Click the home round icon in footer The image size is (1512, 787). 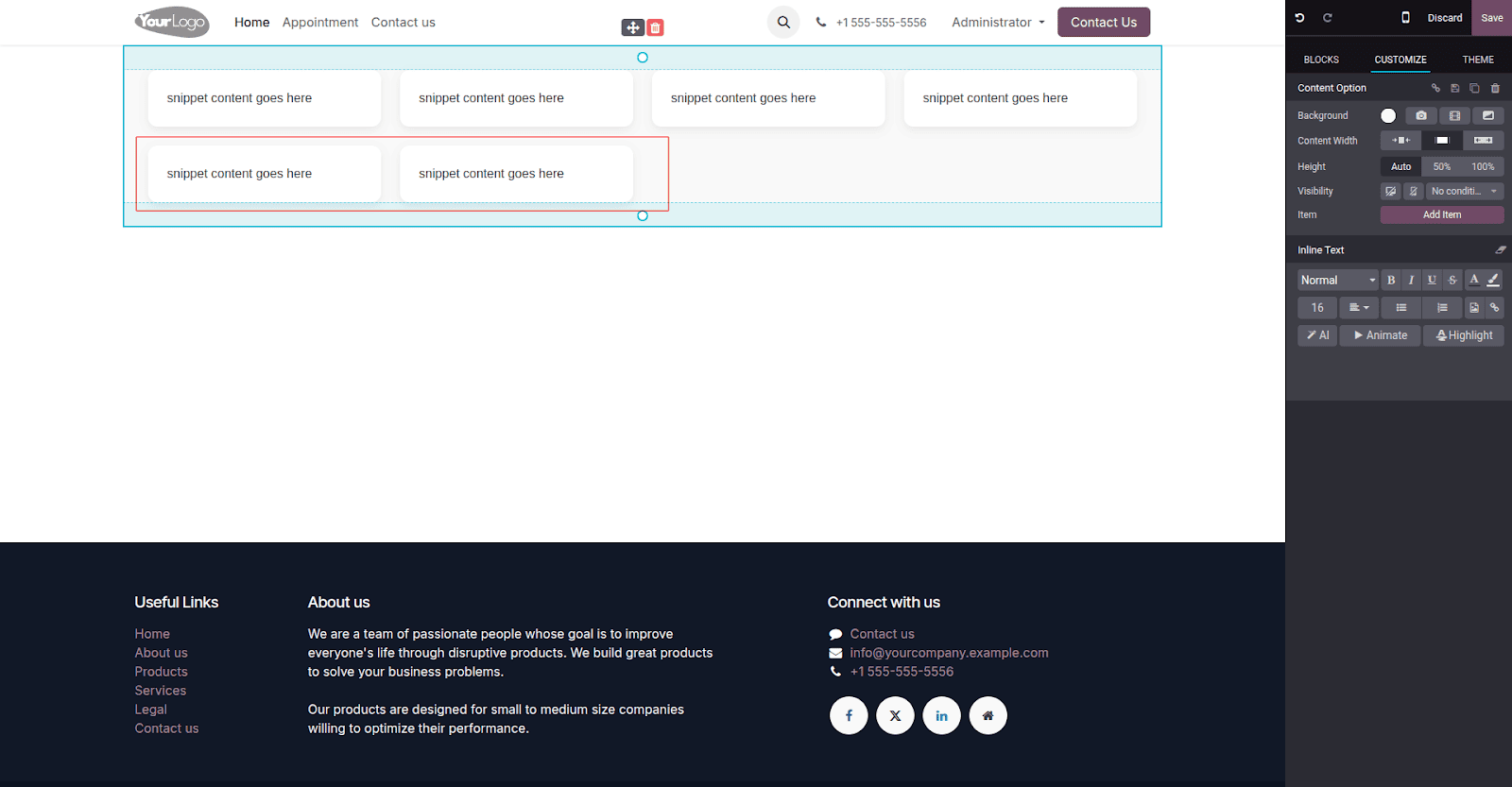988,716
